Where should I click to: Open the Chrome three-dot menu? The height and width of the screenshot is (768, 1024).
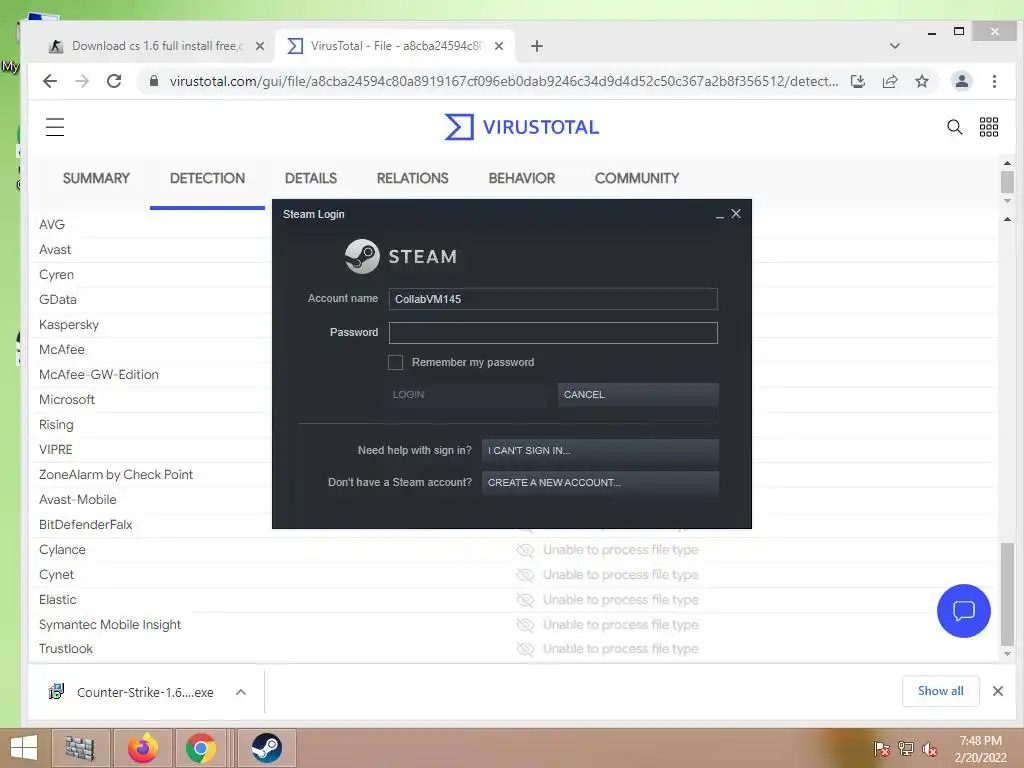tap(994, 81)
